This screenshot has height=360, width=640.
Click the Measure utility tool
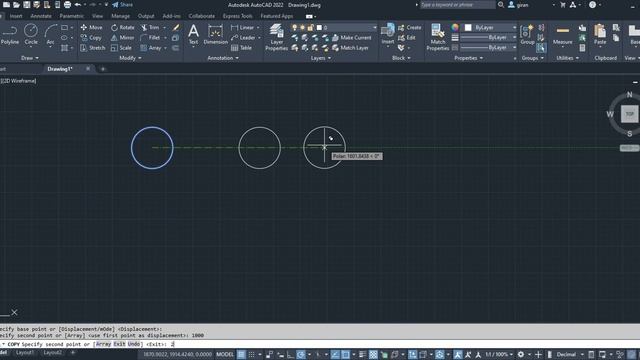coord(562,35)
